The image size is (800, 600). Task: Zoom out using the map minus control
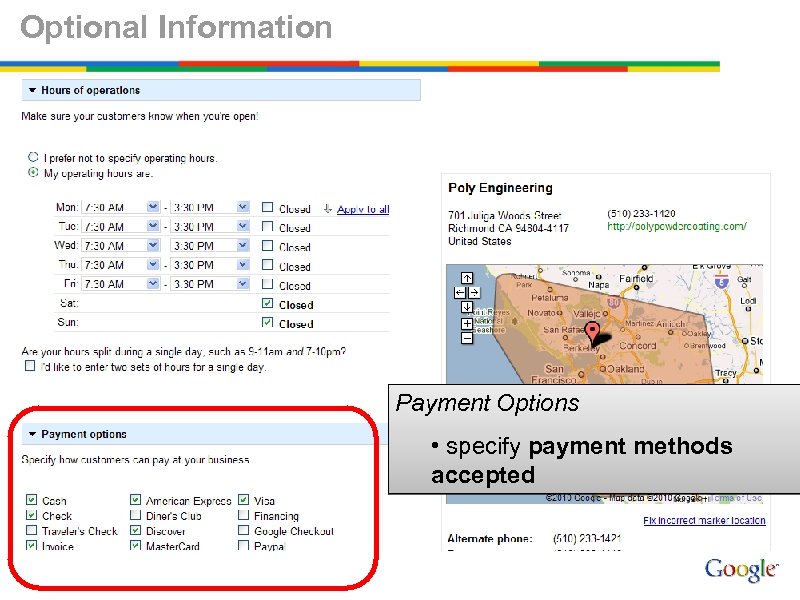(467, 338)
